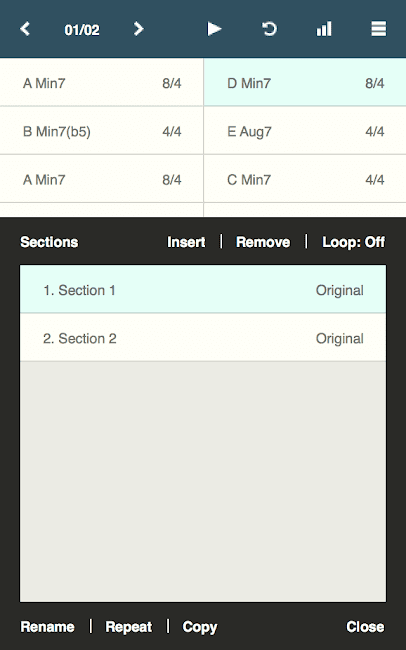Go to the previous section with left arrow
The height and width of the screenshot is (650, 406).
pos(25,29)
